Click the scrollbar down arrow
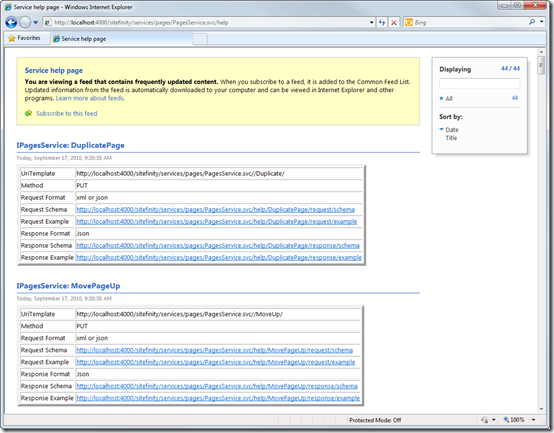Screen dimensions: 554x433 (541, 409)
